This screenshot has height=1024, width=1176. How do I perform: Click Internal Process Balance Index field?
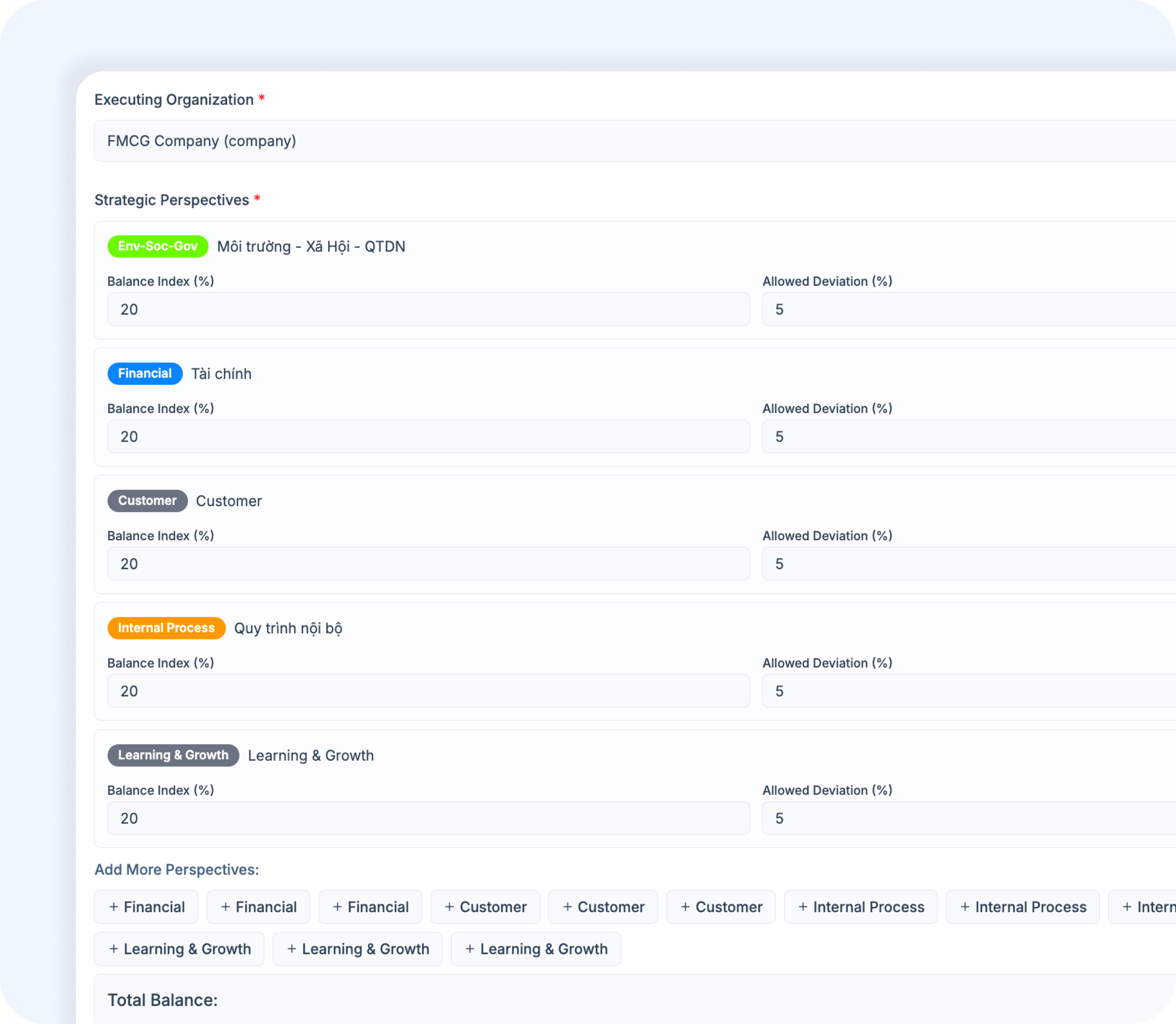click(428, 691)
